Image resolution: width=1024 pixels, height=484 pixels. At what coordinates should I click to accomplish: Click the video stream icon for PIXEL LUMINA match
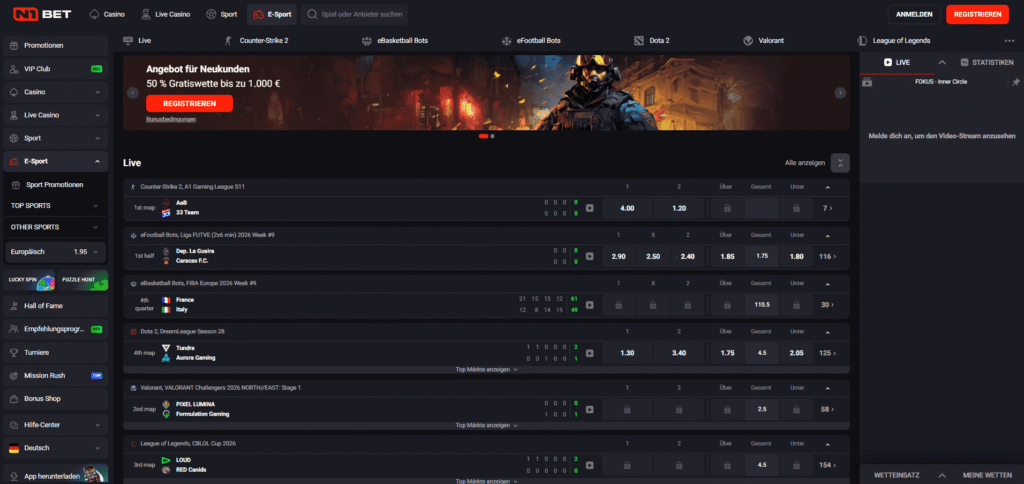point(589,410)
